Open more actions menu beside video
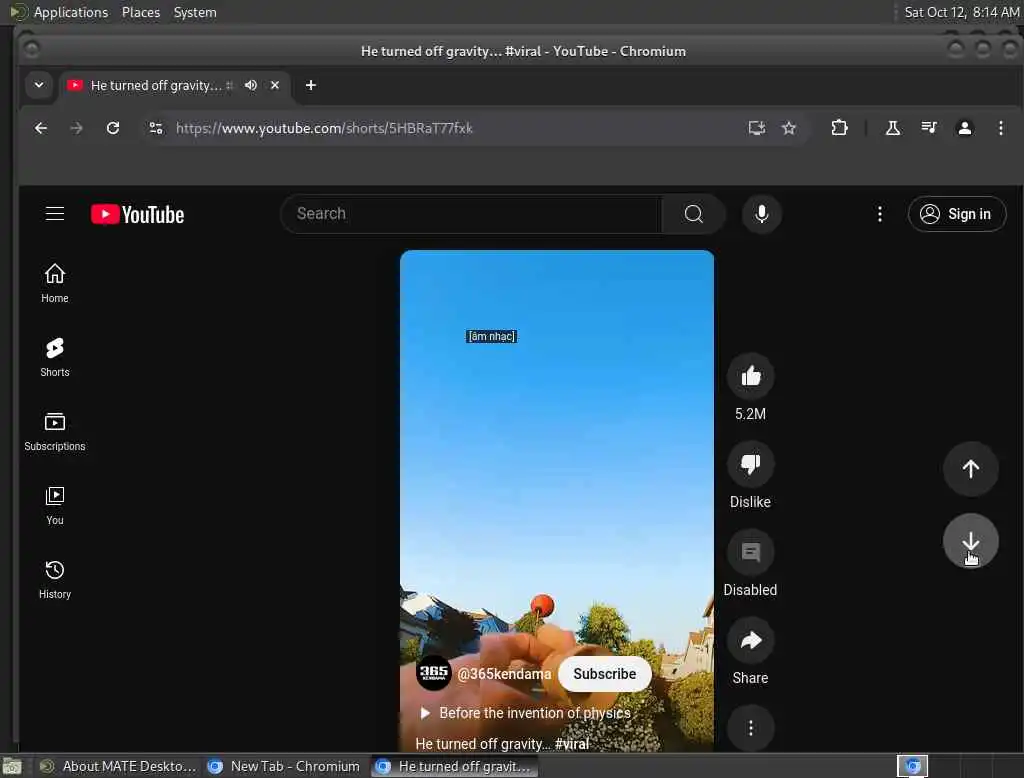This screenshot has height=778, width=1024. coord(750,728)
